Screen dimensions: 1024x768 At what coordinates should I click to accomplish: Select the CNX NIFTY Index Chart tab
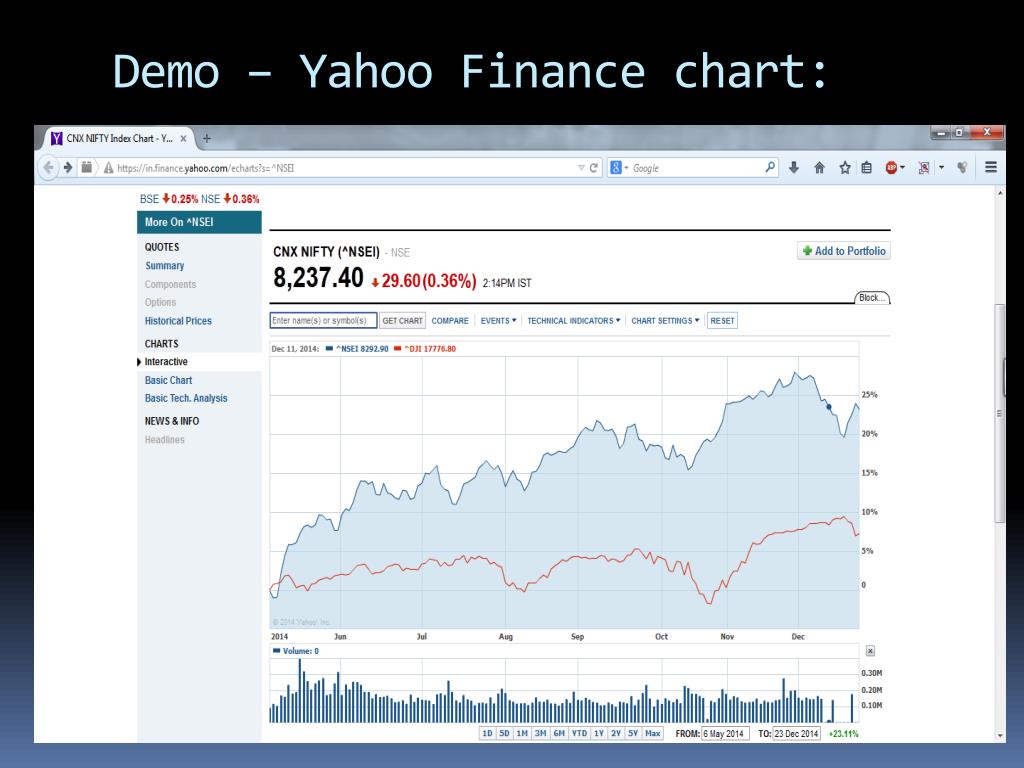(119, 138)
